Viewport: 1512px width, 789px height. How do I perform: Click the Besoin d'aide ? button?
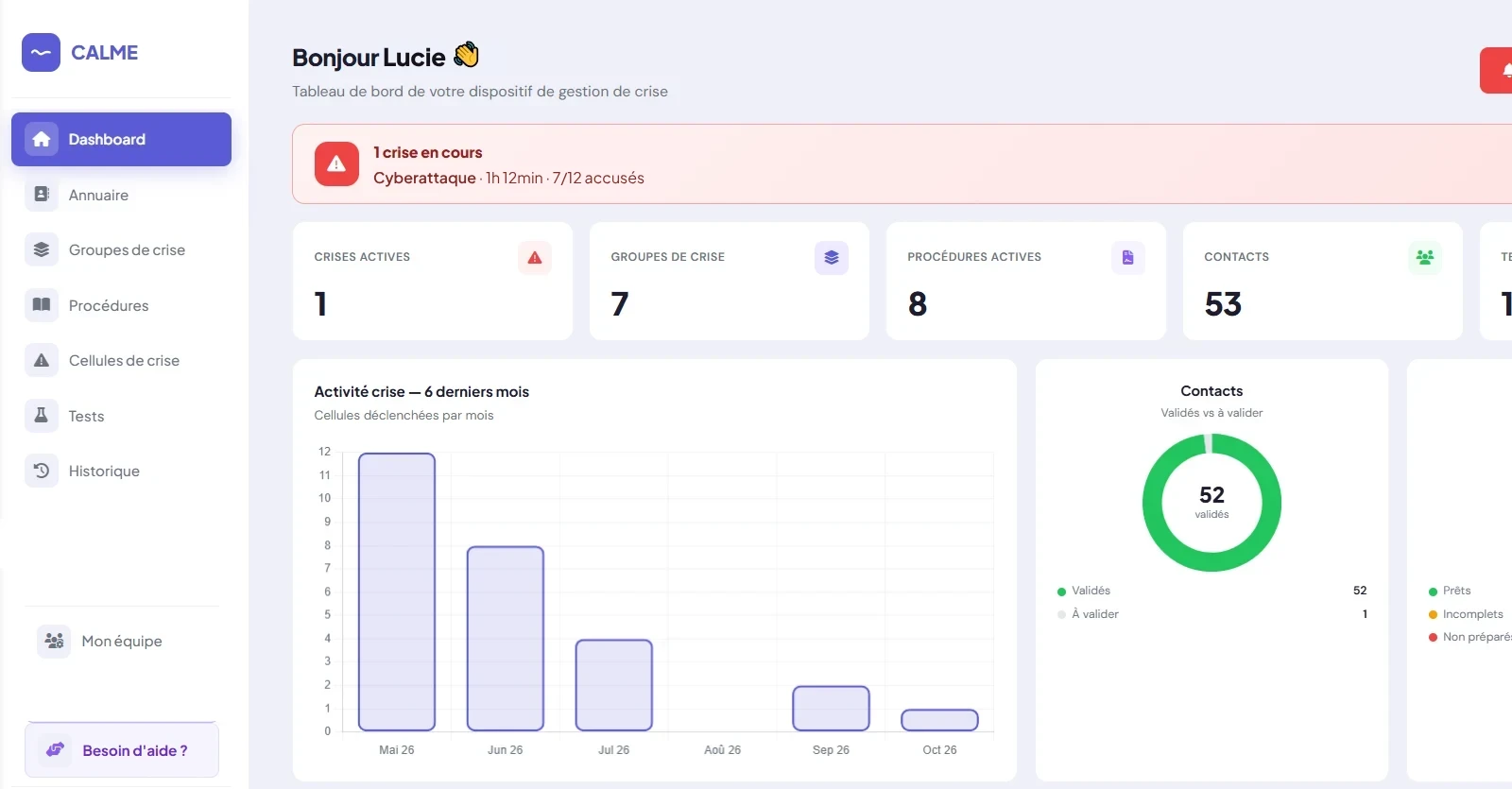tap(121, 750)
